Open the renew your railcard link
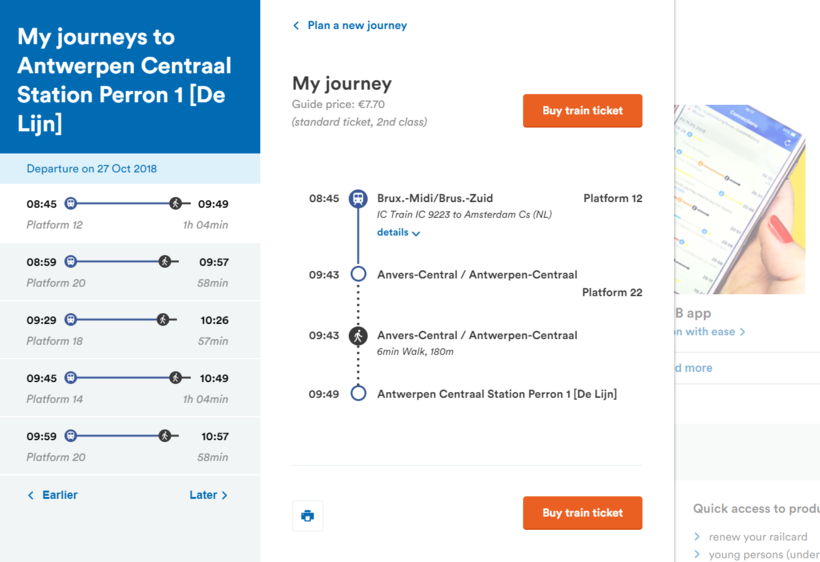 pos(757,537)
